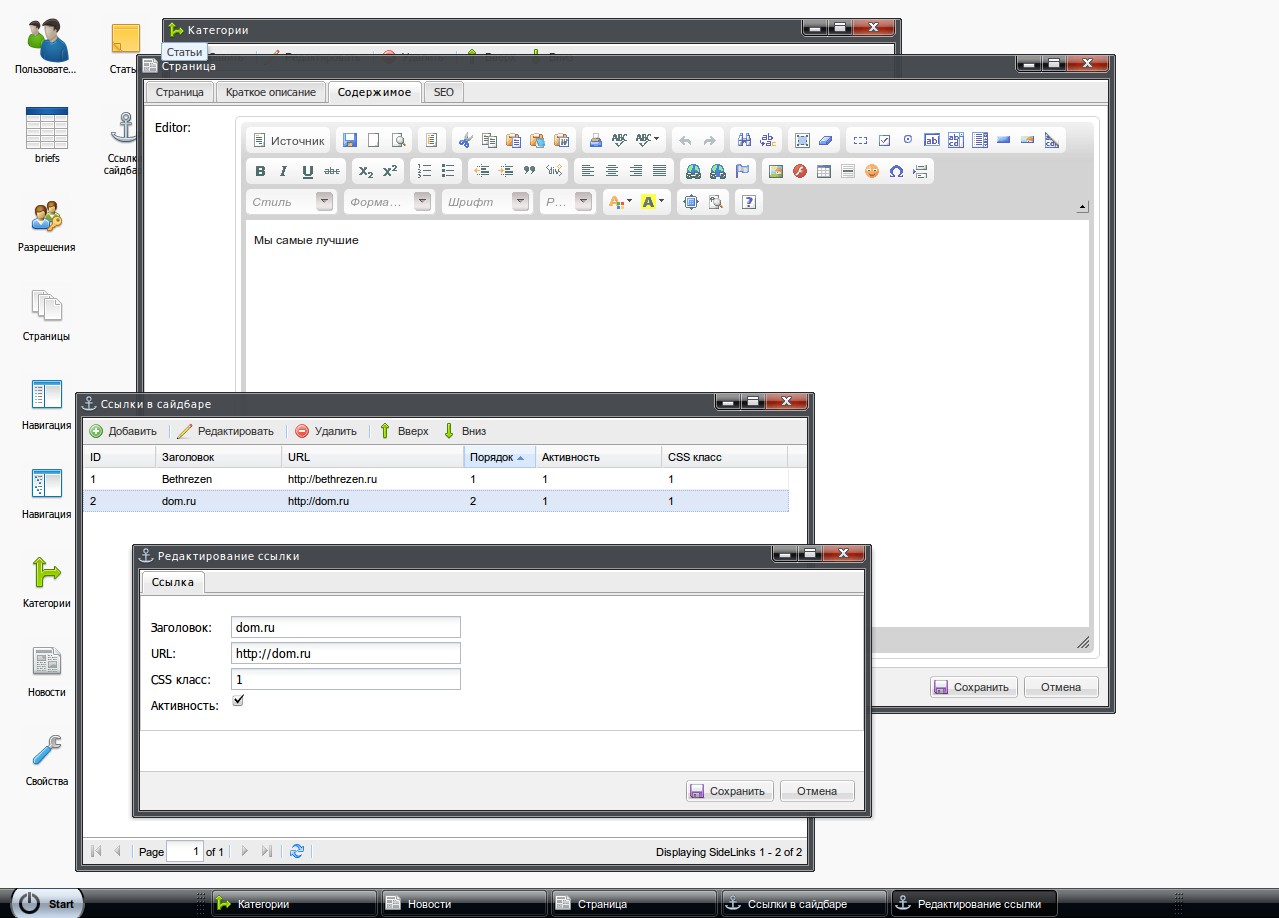Insert a radio button form element icon
Image resolution: width=1279 pixels, height=918 pixels.
(x=908, y=141)
